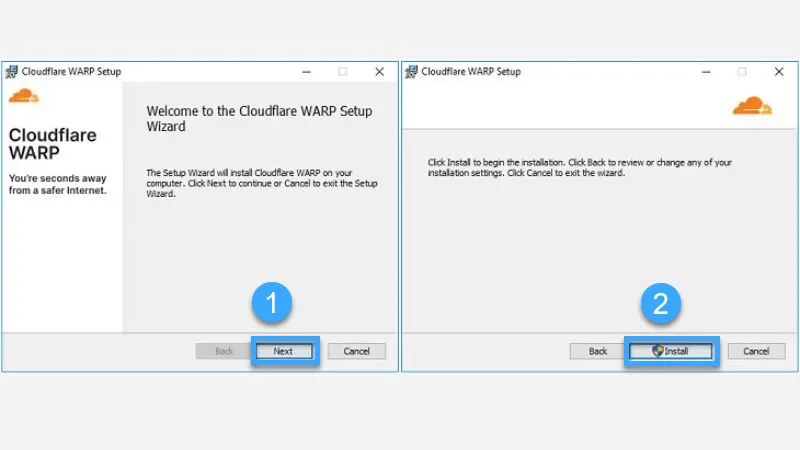Viewport: 800px width, 450px height.
Task: Minimize the install confirmation window
Action: tap(705, 72)
